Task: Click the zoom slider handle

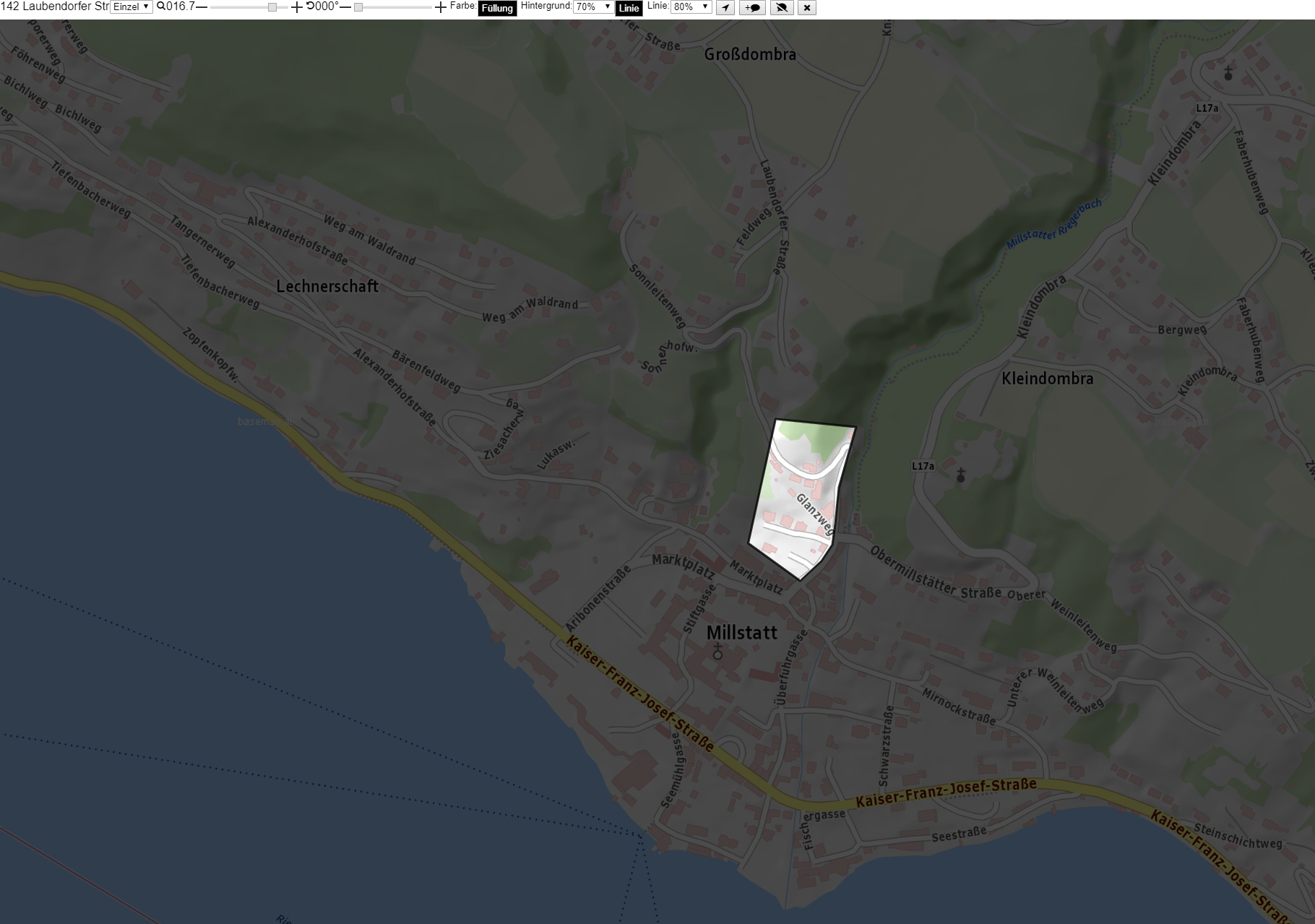Action: pyautogui.click(x=272, y=7)
